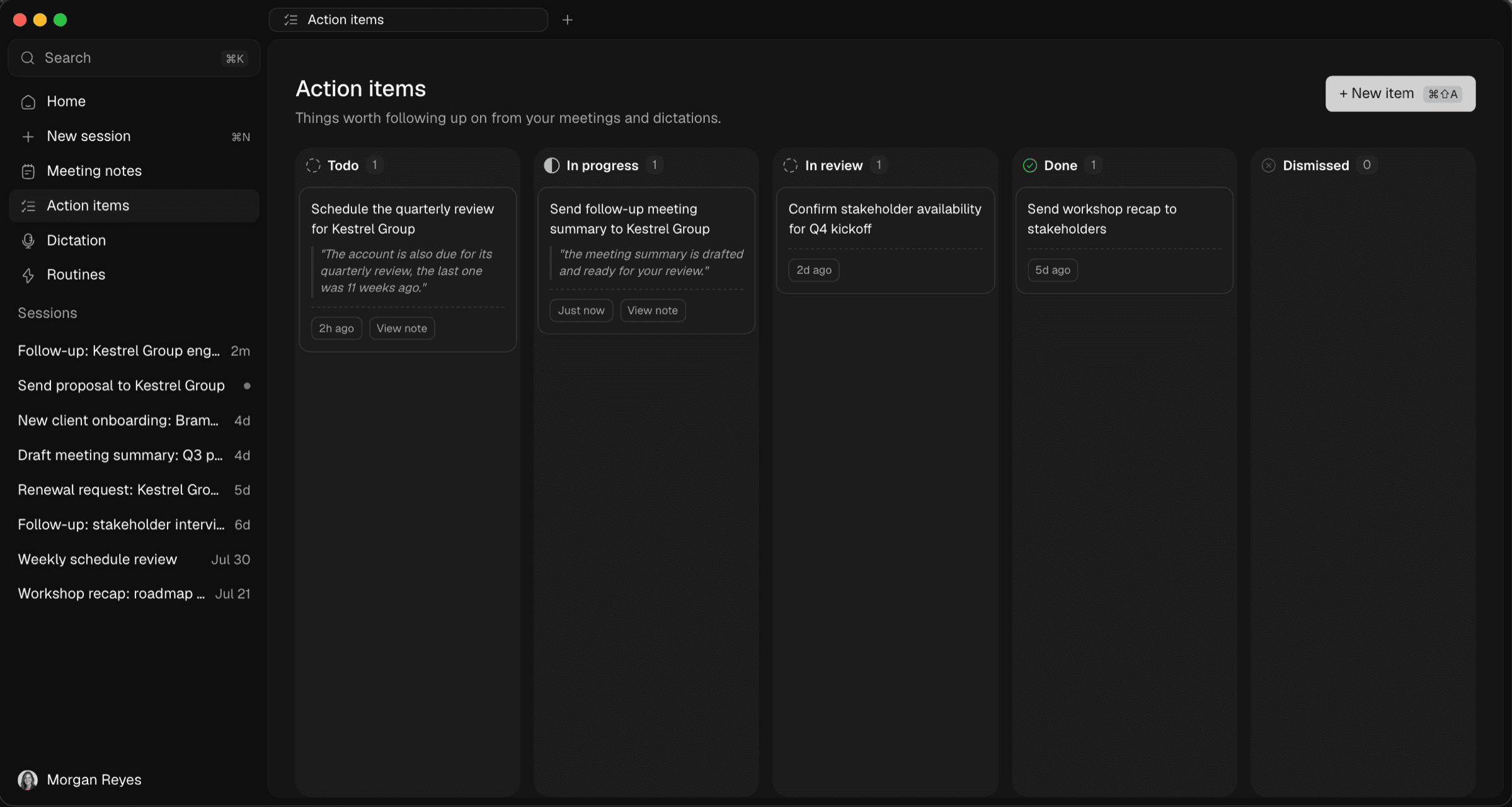Click the New item button
The width and height of the screenshot is (1512, 807).
pos(1400,94)
